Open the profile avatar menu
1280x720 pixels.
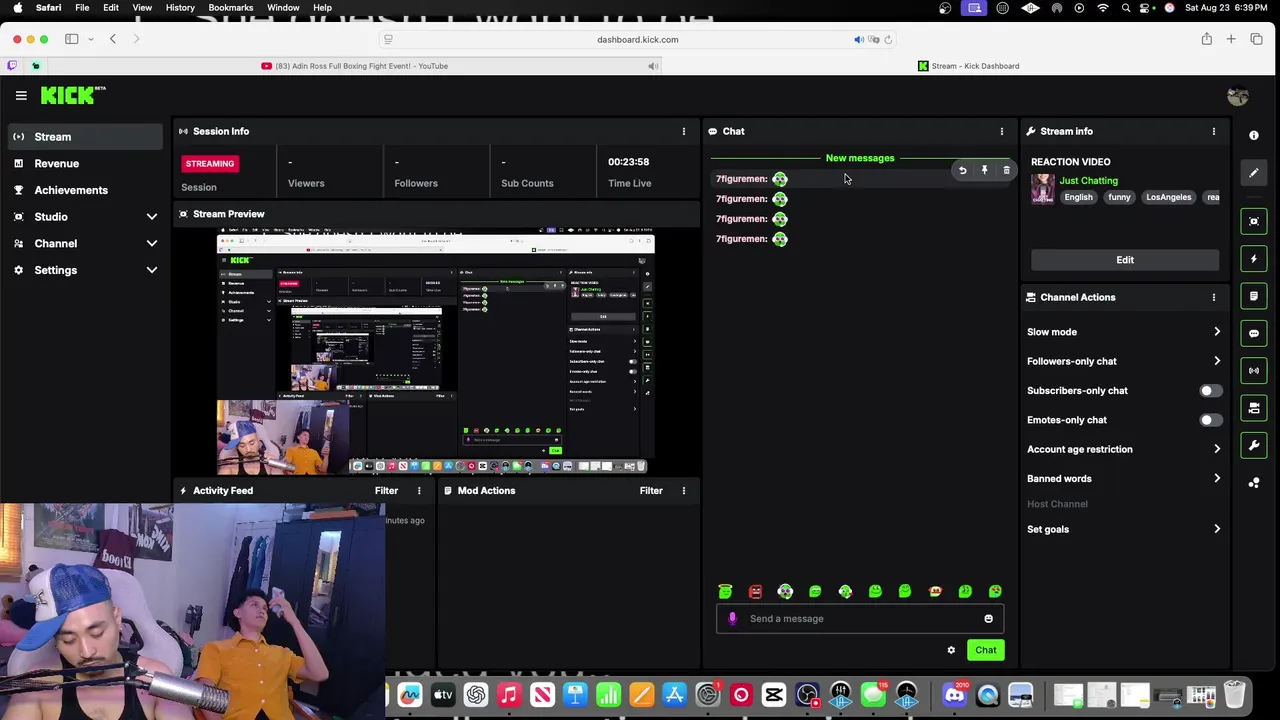tap(1238, 96)
